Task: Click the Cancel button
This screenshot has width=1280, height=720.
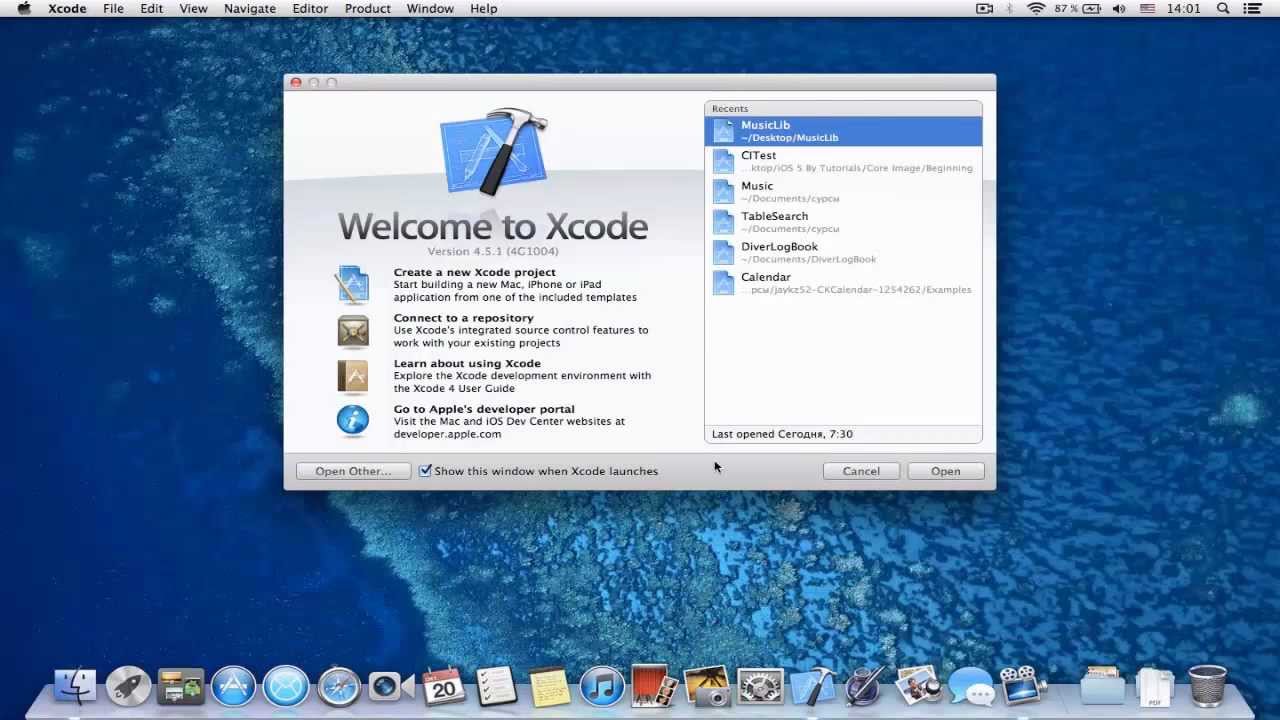Action: point(861,471)
